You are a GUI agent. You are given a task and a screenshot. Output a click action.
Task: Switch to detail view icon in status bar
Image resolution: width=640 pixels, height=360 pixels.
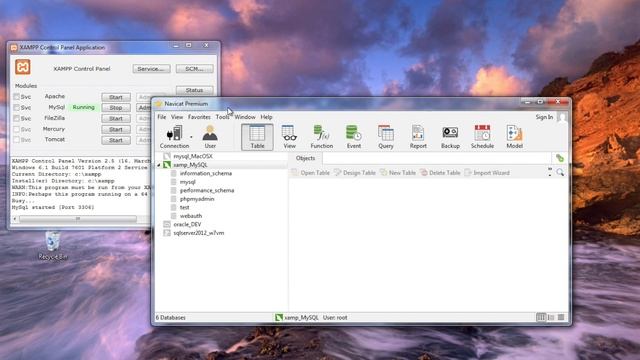point(551,317)
